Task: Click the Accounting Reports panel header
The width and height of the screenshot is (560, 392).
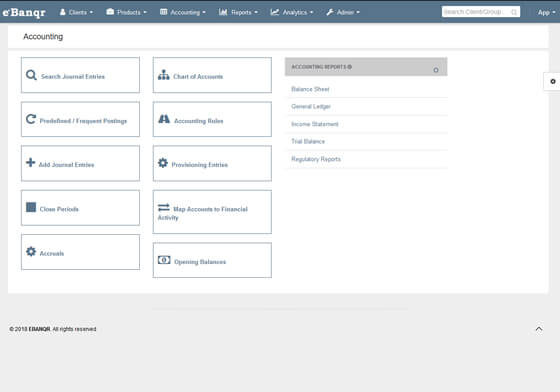Action: point(366,67)
